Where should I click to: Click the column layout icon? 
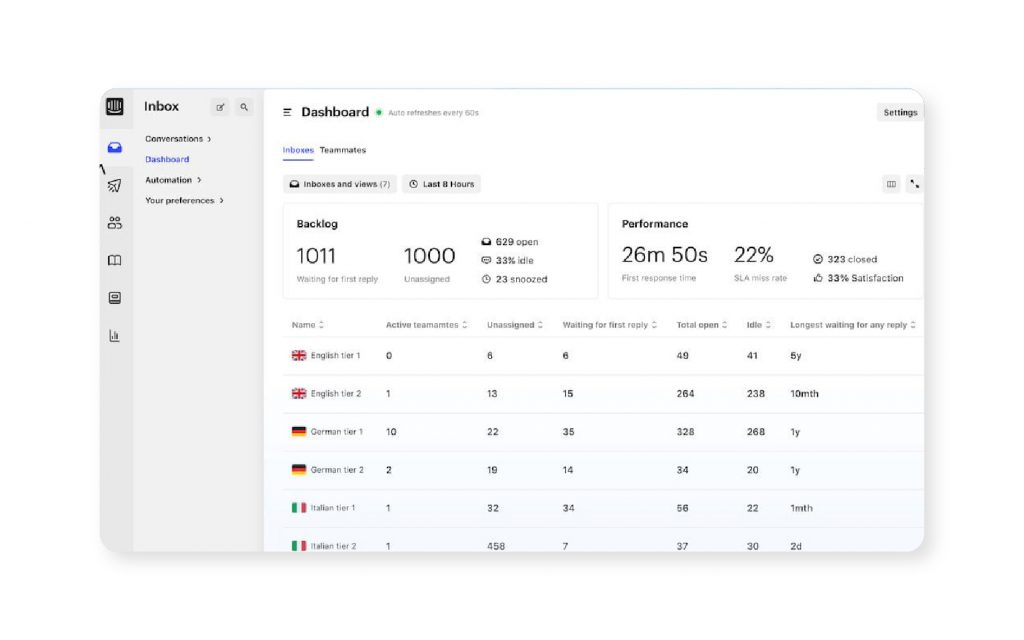pos(891,184)
